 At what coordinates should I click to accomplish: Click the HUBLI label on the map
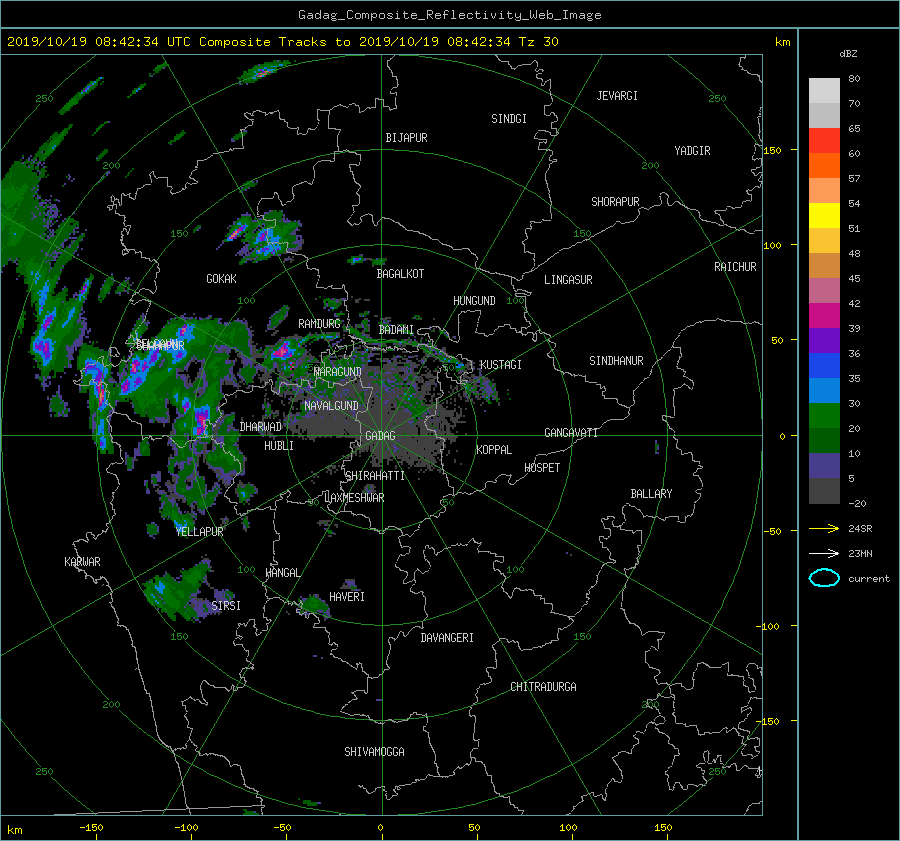pos(279,446)
